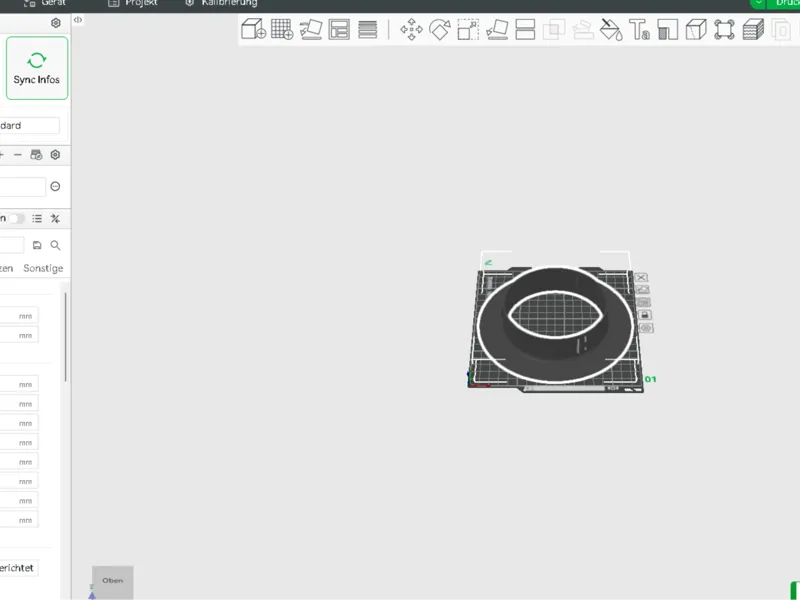This screenshot has height=600, width=800.
Task: Click the Oben face of view cube
Action: pyautogui.click(x=113, y=581)
